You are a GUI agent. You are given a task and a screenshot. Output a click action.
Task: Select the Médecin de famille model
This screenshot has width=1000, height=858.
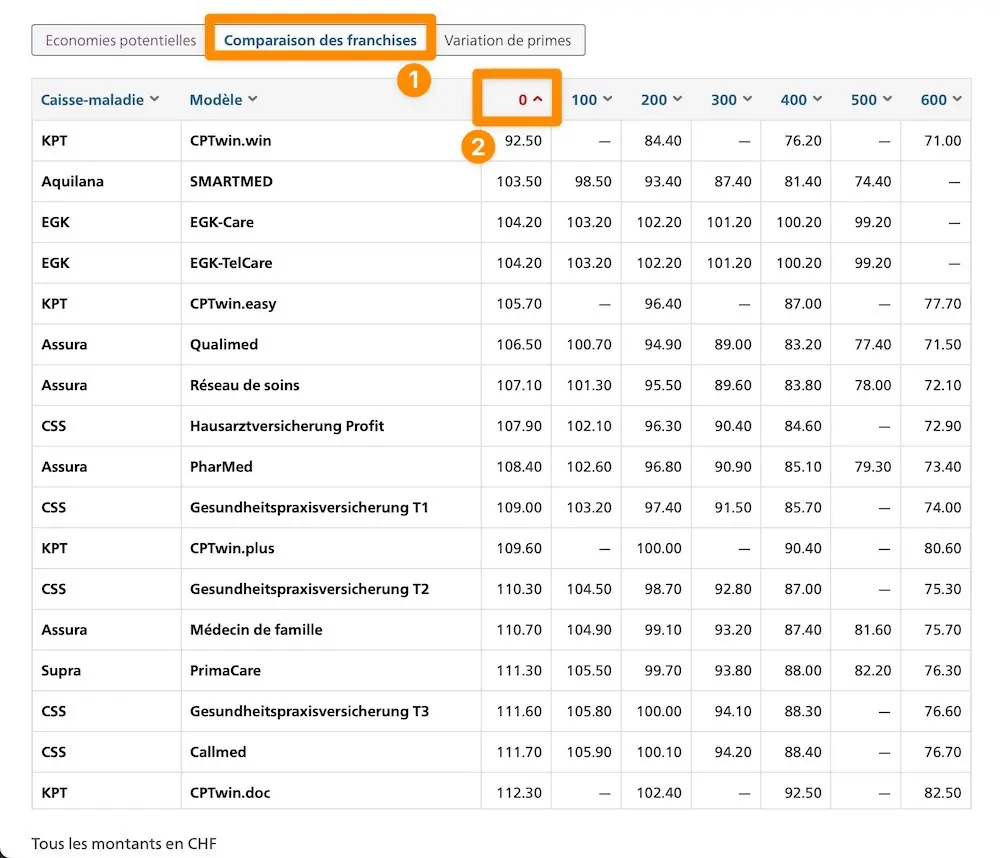point(256,630)
